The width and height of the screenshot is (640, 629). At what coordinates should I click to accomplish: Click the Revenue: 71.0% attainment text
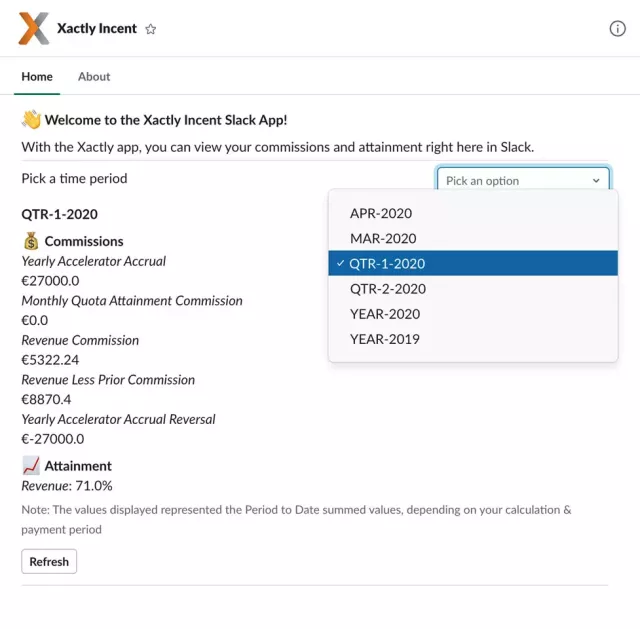(x=67, y=486)
